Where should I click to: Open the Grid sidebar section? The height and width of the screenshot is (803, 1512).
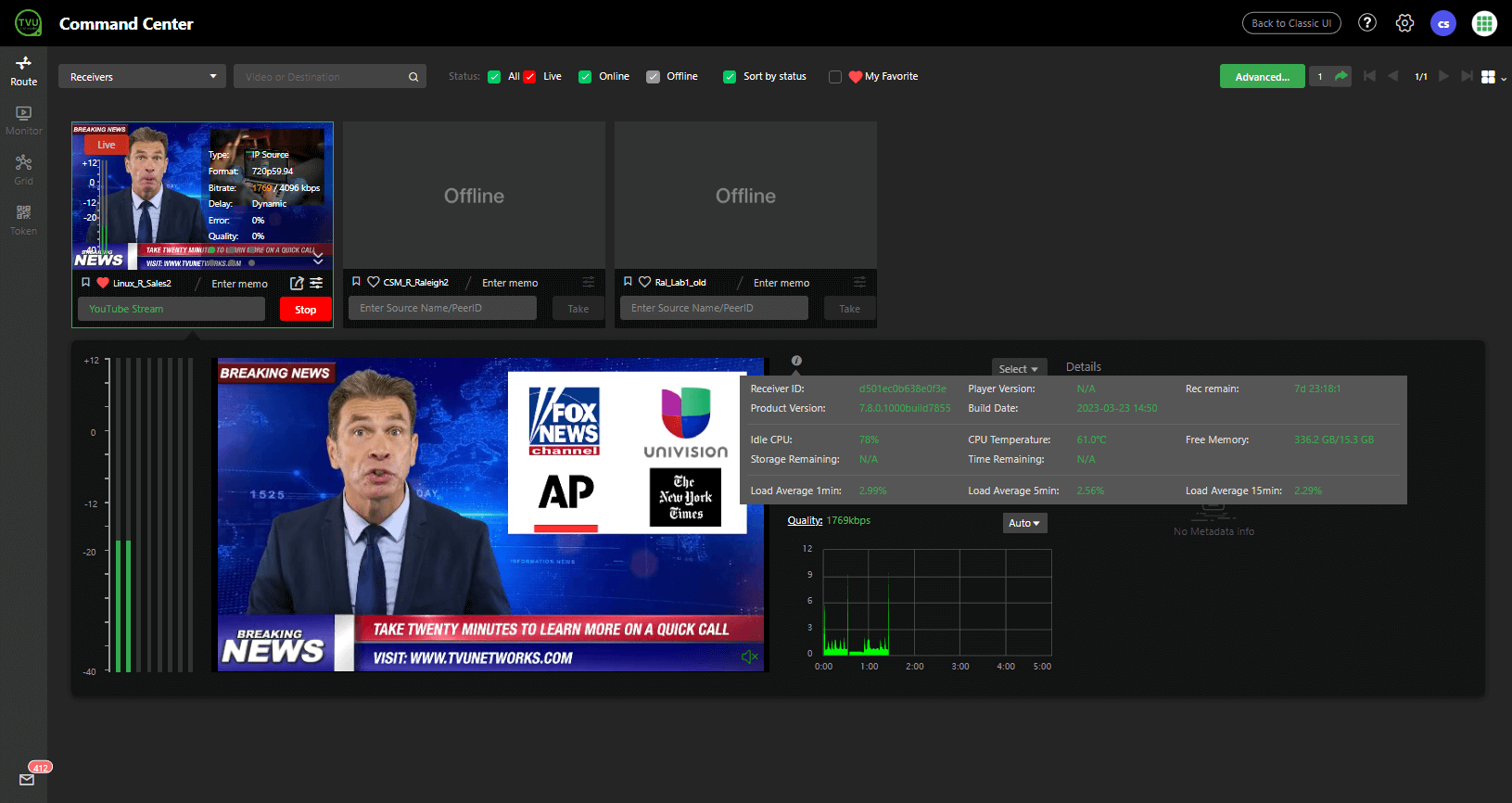pyautogui.click(x=23, y=170)
